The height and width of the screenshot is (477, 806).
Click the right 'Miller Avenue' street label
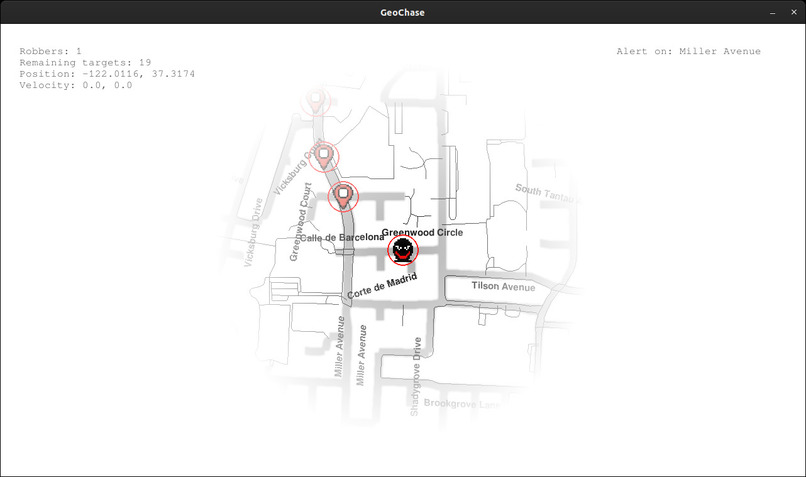[x=362, y=355]
